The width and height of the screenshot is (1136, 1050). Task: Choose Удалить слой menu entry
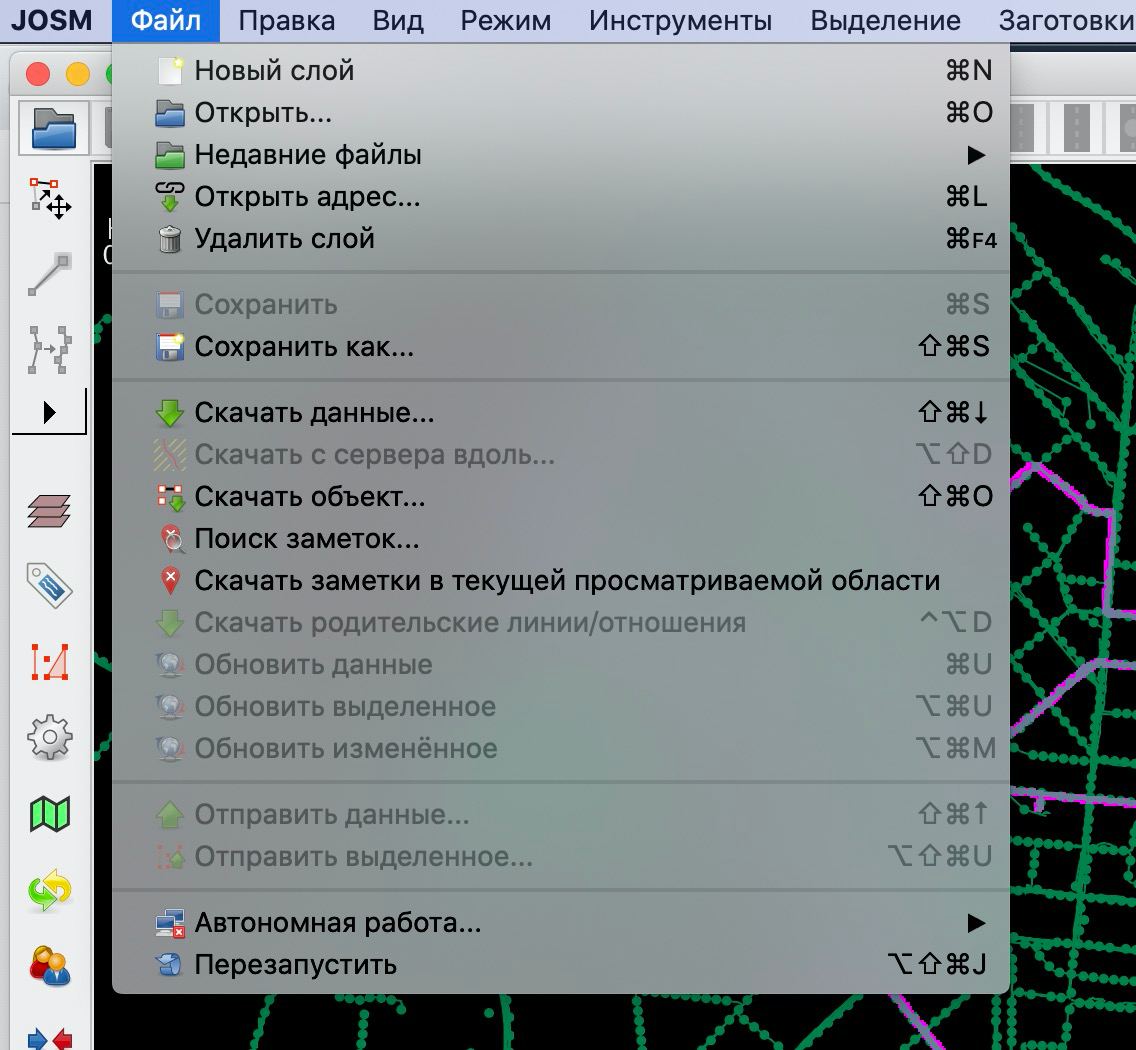[x=561, y=238]
